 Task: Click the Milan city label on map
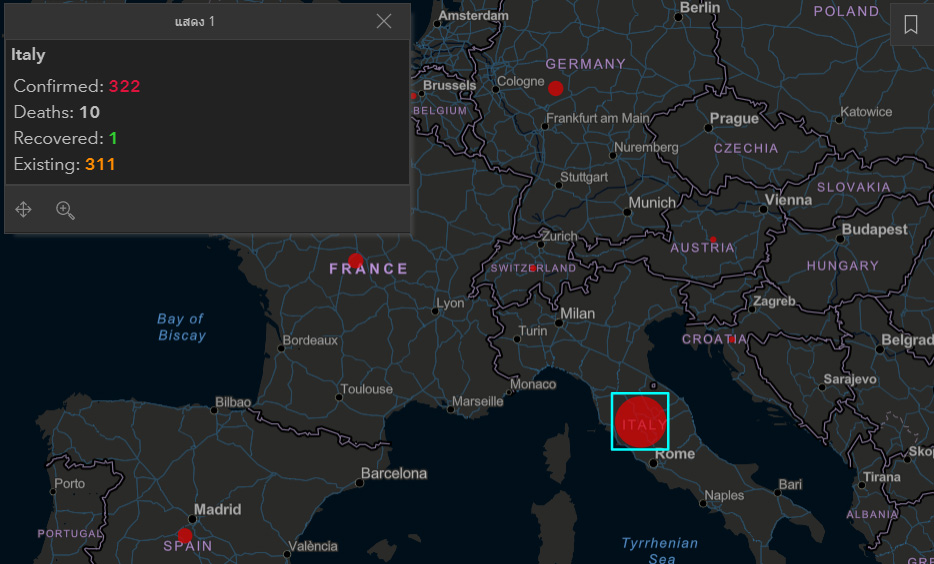[577, 313]
